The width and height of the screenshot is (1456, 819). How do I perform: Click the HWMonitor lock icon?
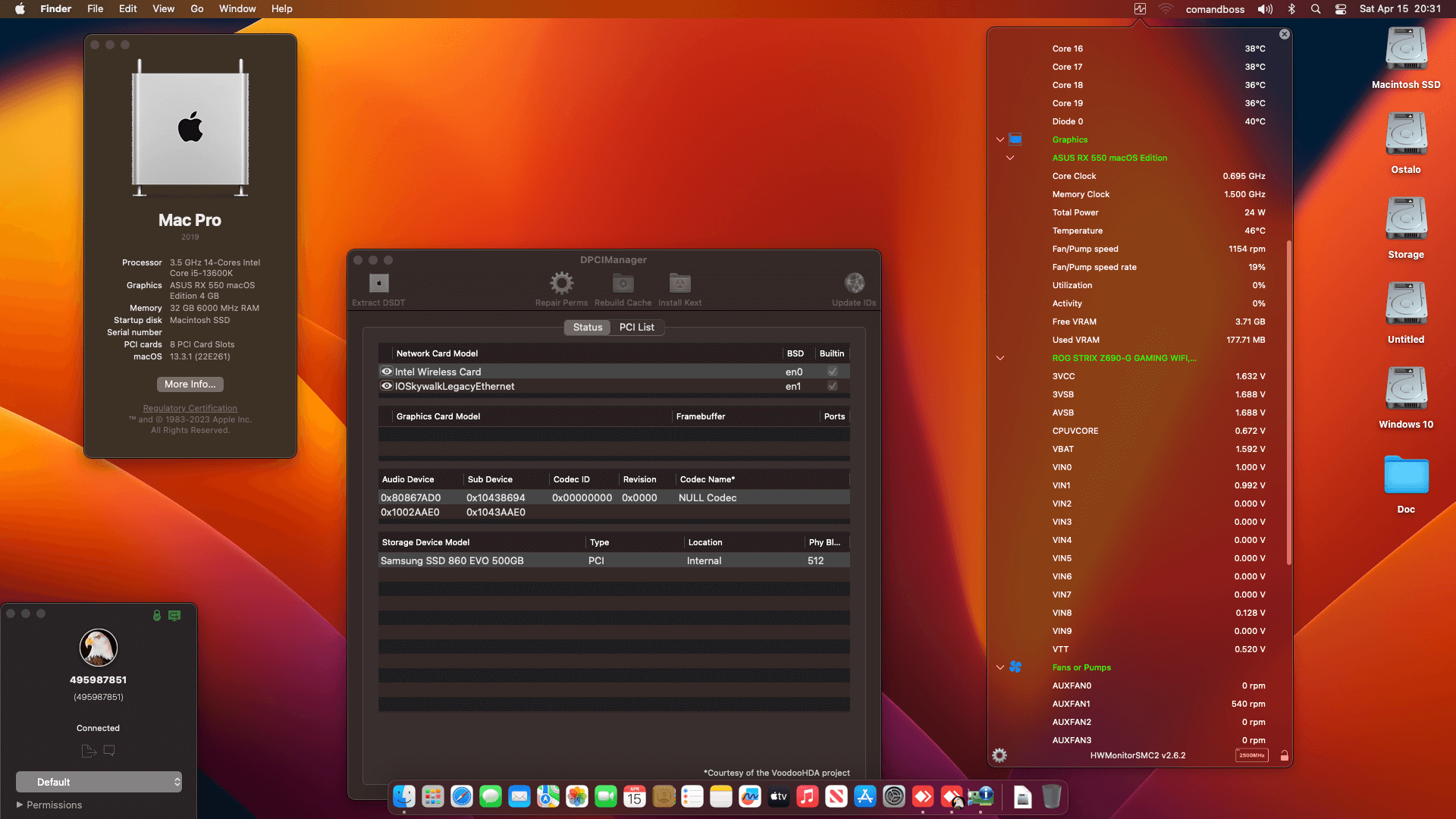1285,755
